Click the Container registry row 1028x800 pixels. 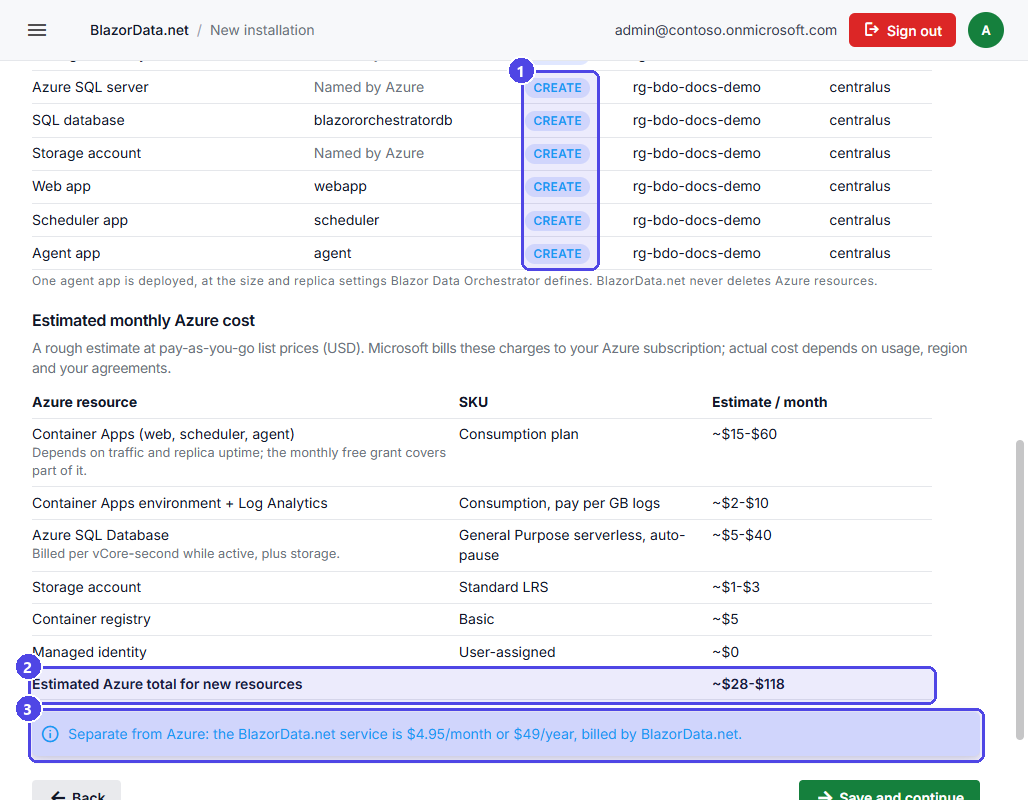pos(482,619)
